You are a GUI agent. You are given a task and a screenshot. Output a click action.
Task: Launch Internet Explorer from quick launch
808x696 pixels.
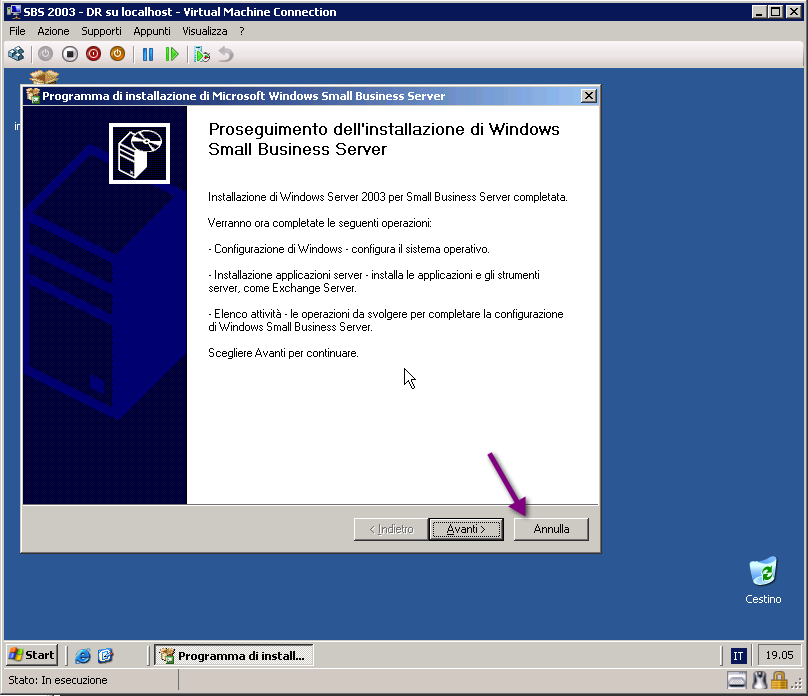click(82, 655)
